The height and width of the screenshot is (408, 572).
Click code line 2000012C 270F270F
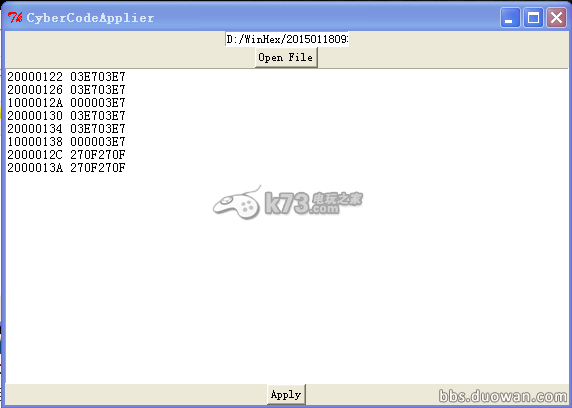pos(66,155)
